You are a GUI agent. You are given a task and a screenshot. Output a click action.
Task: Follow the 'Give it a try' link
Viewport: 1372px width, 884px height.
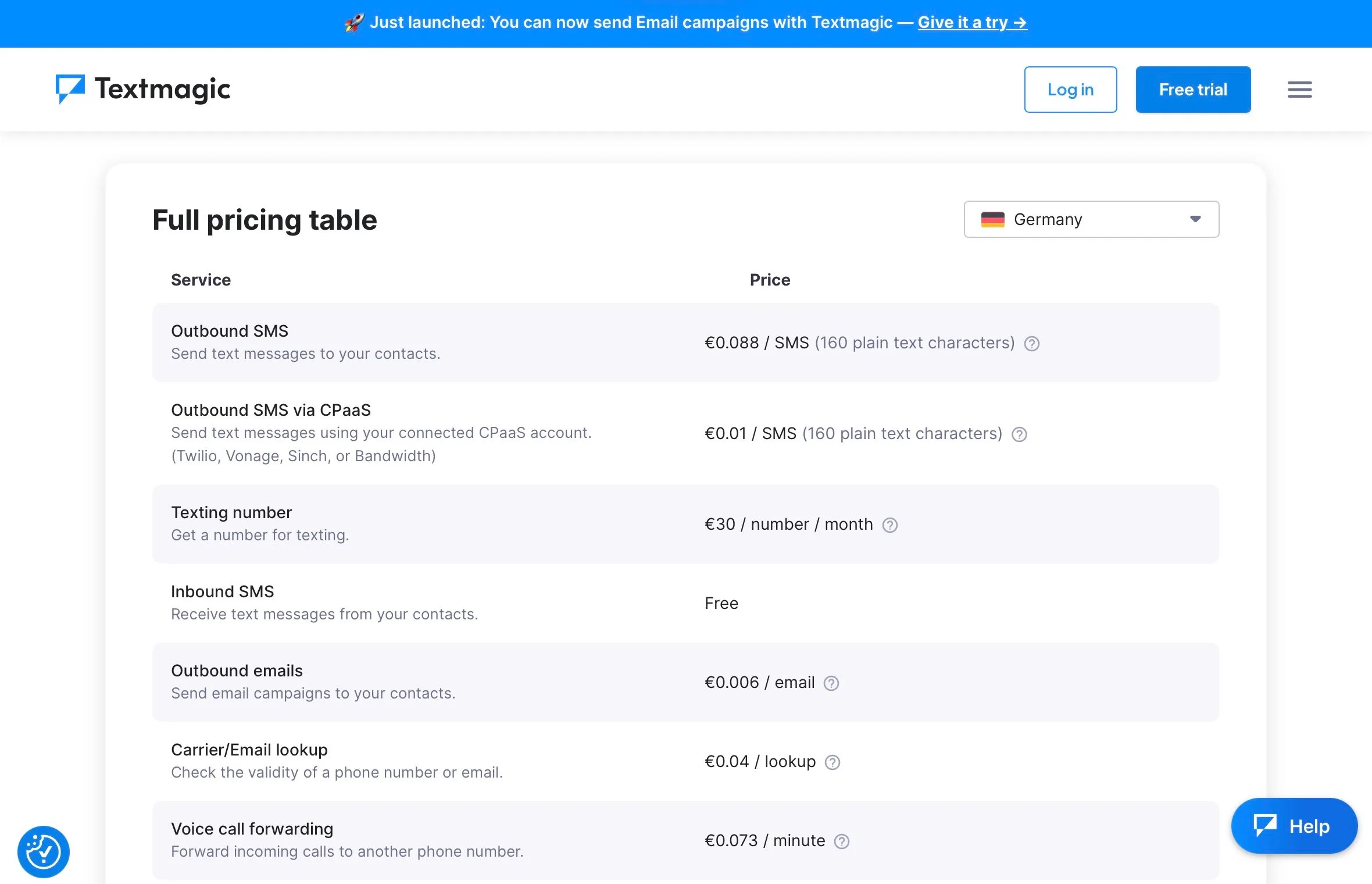coord(972,22)
